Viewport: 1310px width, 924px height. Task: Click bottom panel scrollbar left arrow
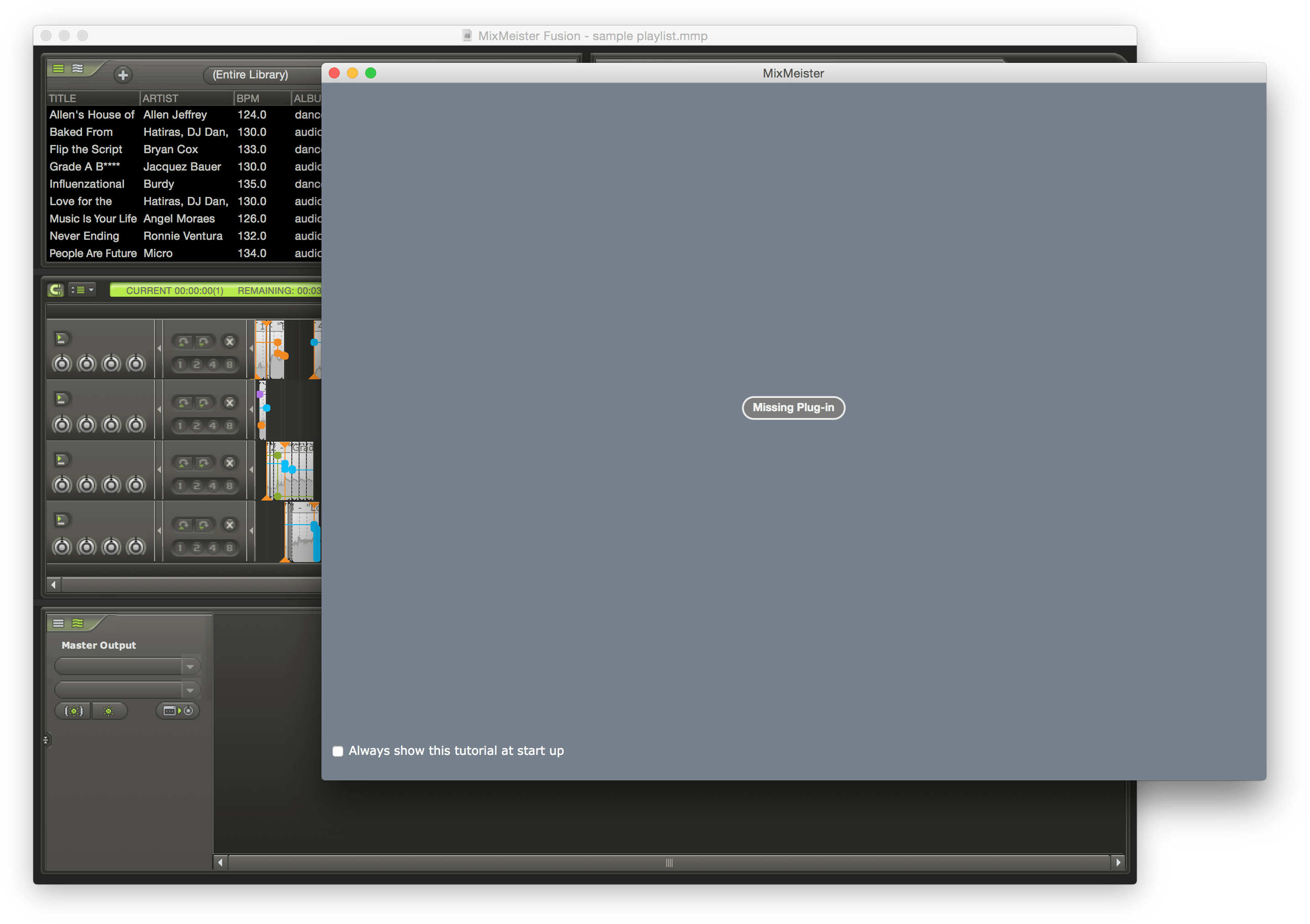pos(220,862)
